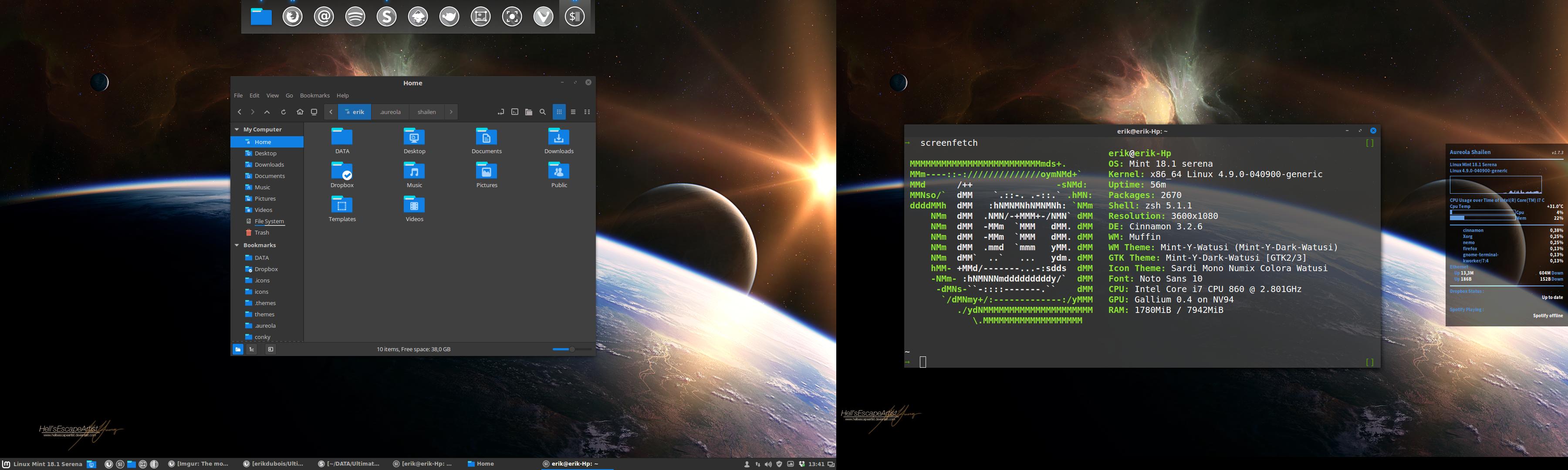Go up to parent folder
The image size is (1568, 470).
[267, 112]
